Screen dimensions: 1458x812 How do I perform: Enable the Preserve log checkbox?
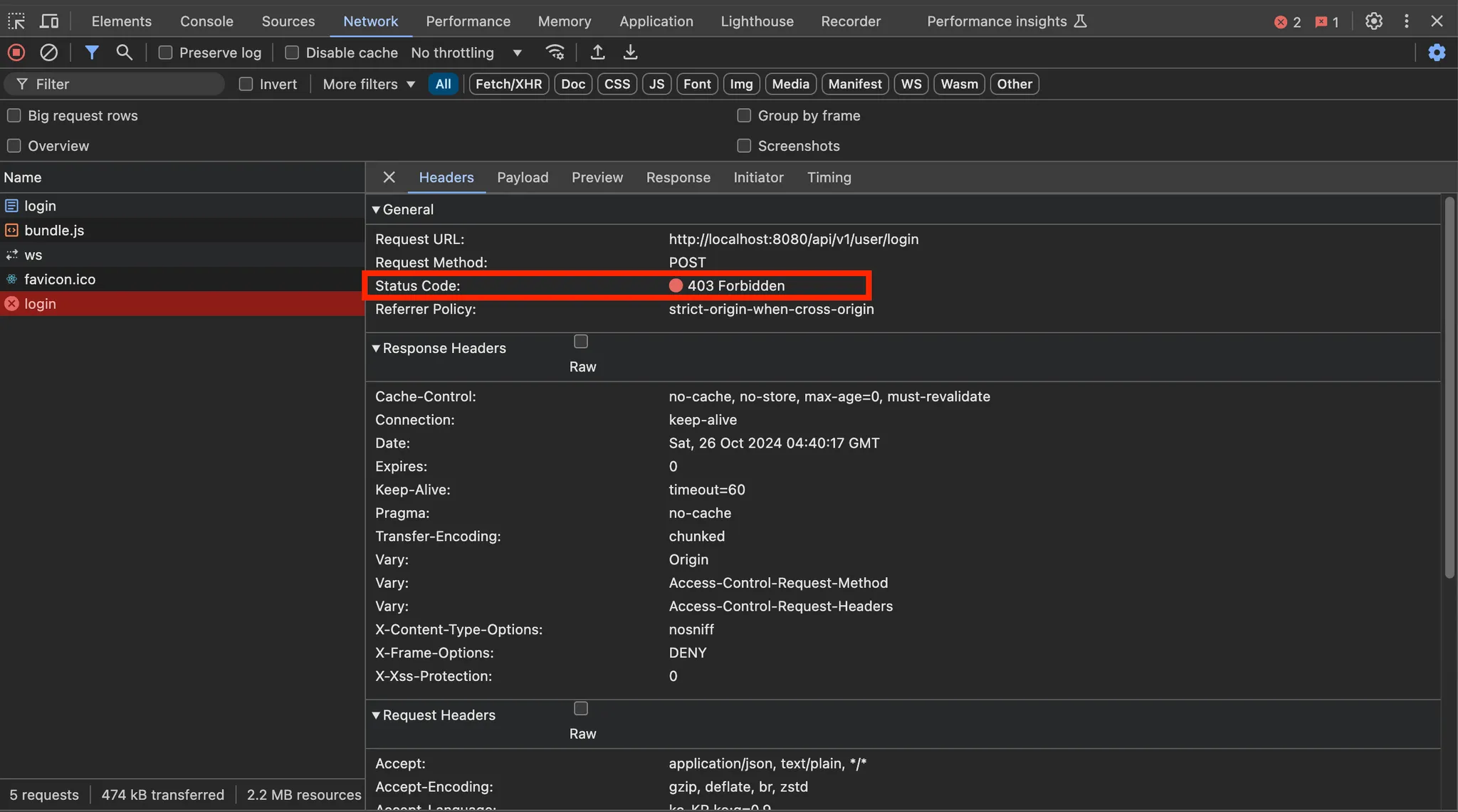(165, 53)
